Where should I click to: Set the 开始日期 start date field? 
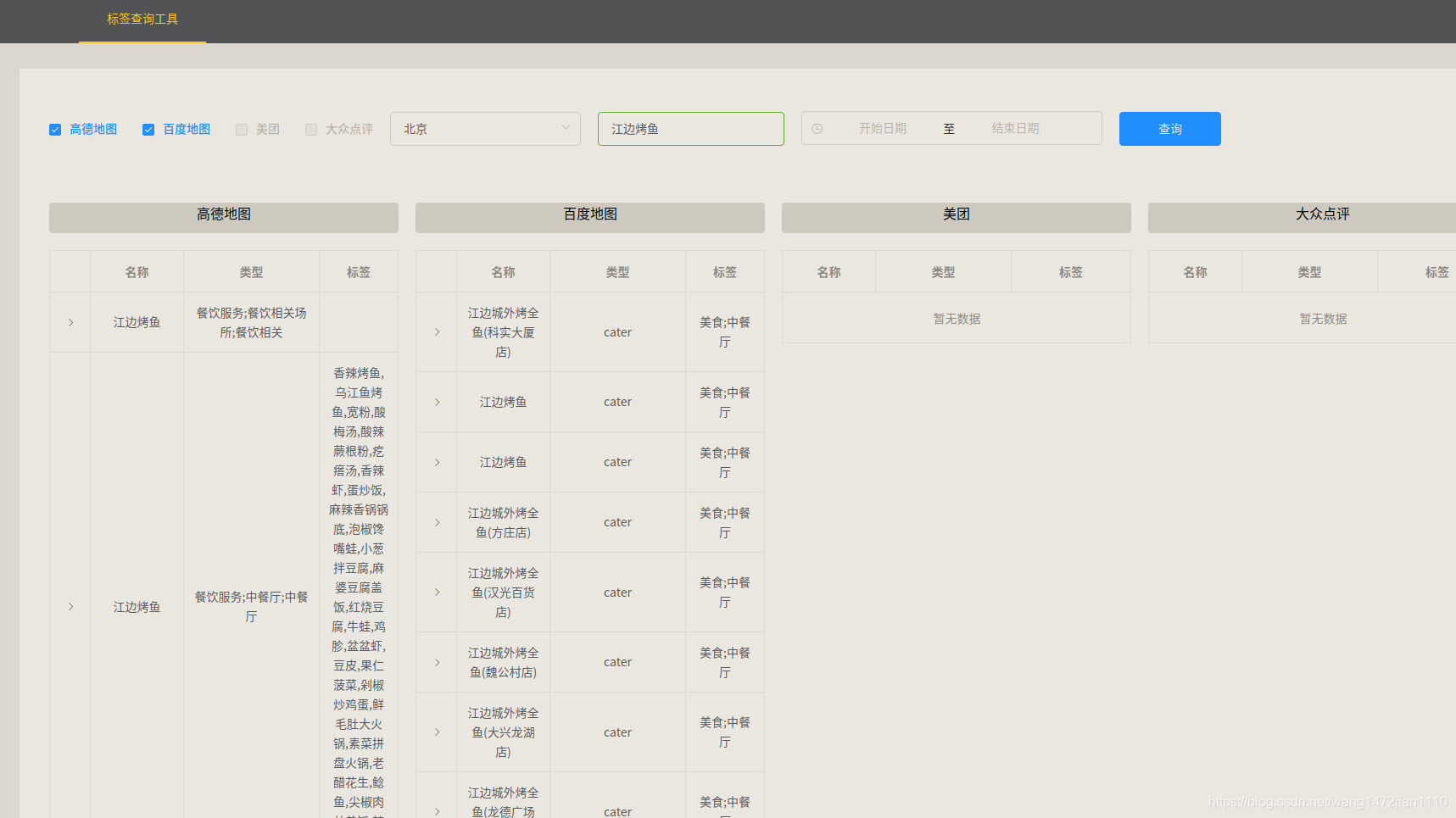click(883, 128)
